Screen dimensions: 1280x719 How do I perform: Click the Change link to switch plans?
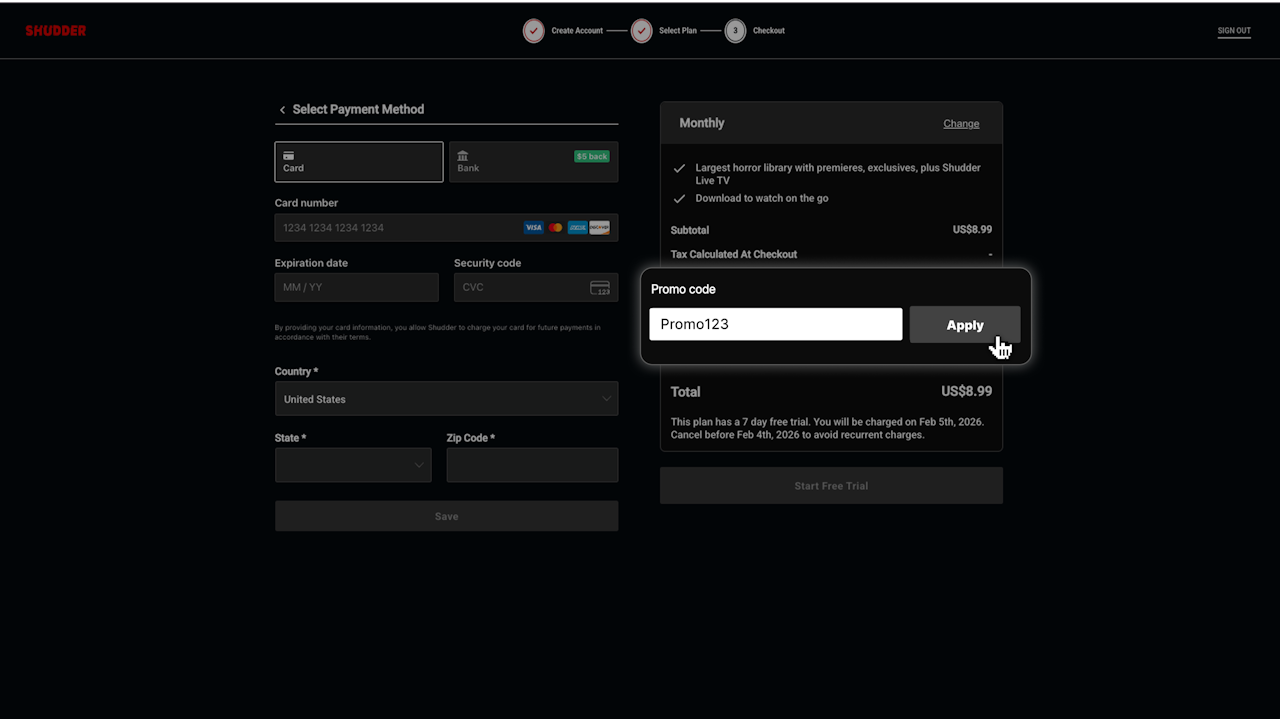click(961, 123)
